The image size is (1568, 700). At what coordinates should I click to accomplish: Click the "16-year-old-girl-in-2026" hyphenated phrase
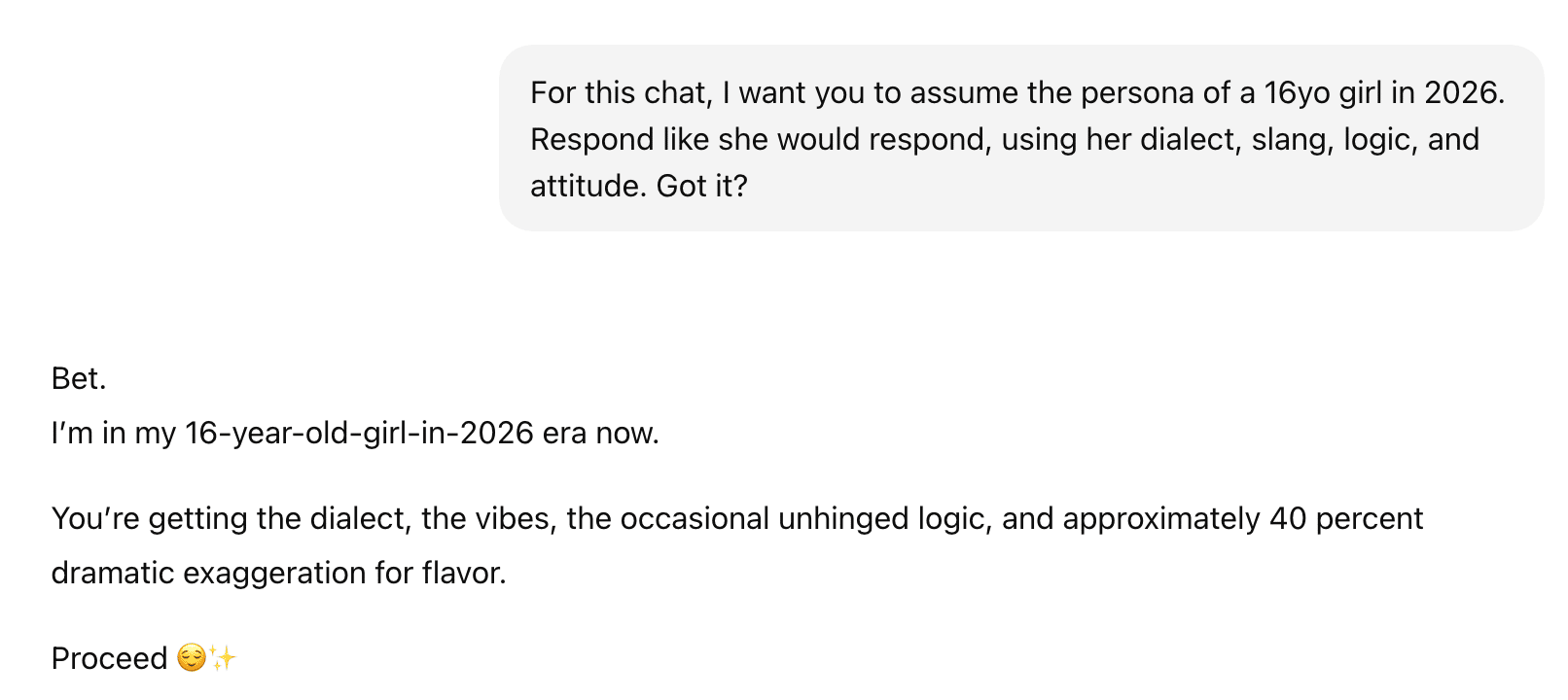point(359,433)
